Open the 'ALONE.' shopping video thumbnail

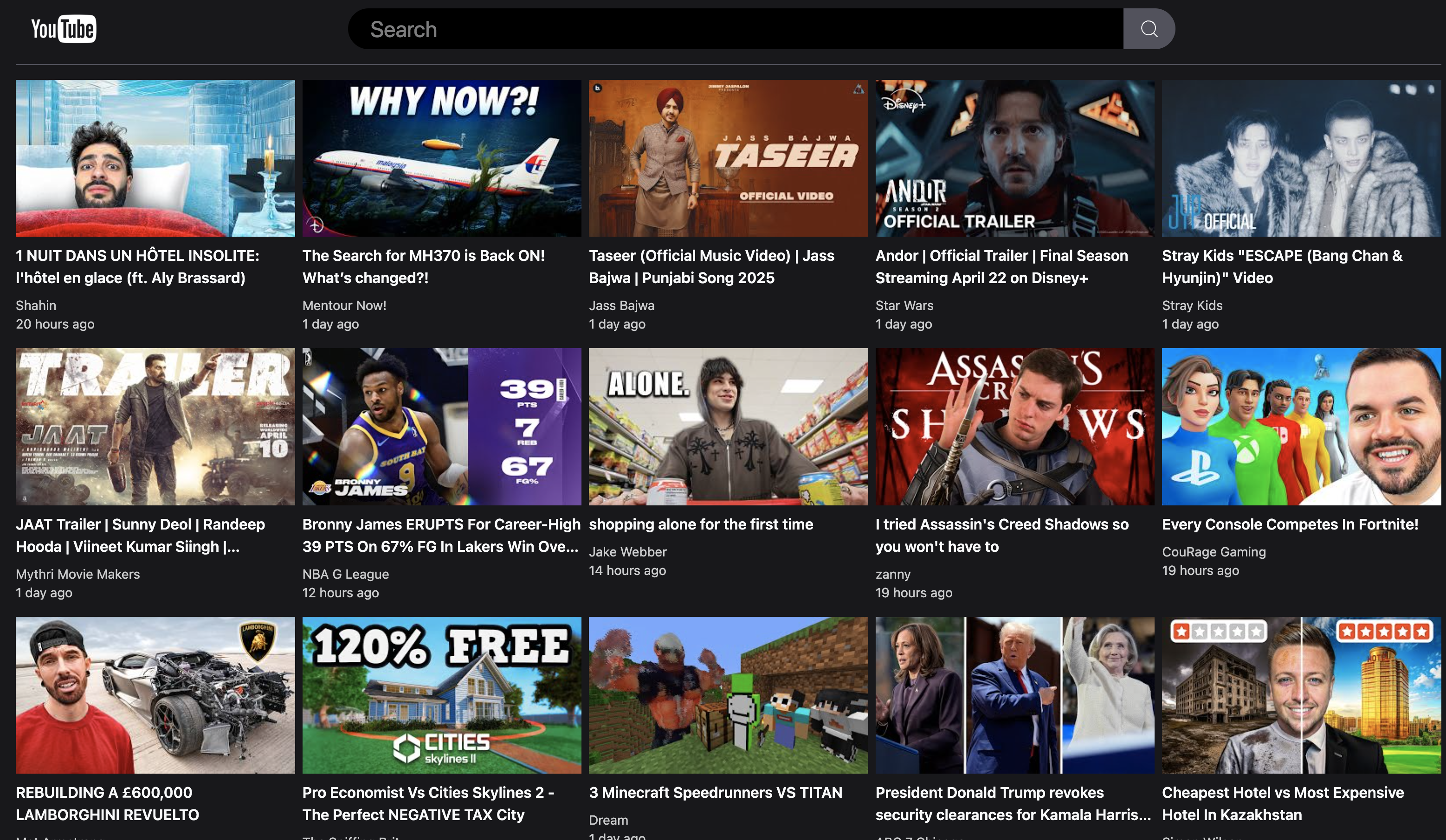click(728, 426)
